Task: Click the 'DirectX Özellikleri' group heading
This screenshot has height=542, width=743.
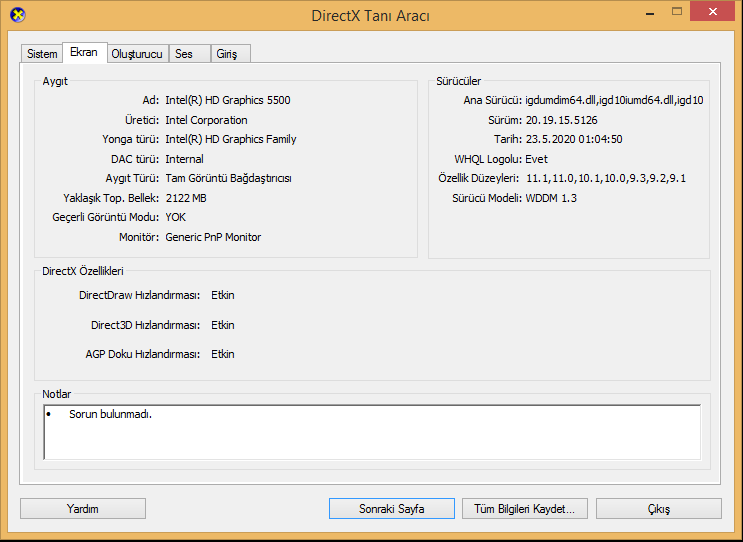Action: point(83,271)
